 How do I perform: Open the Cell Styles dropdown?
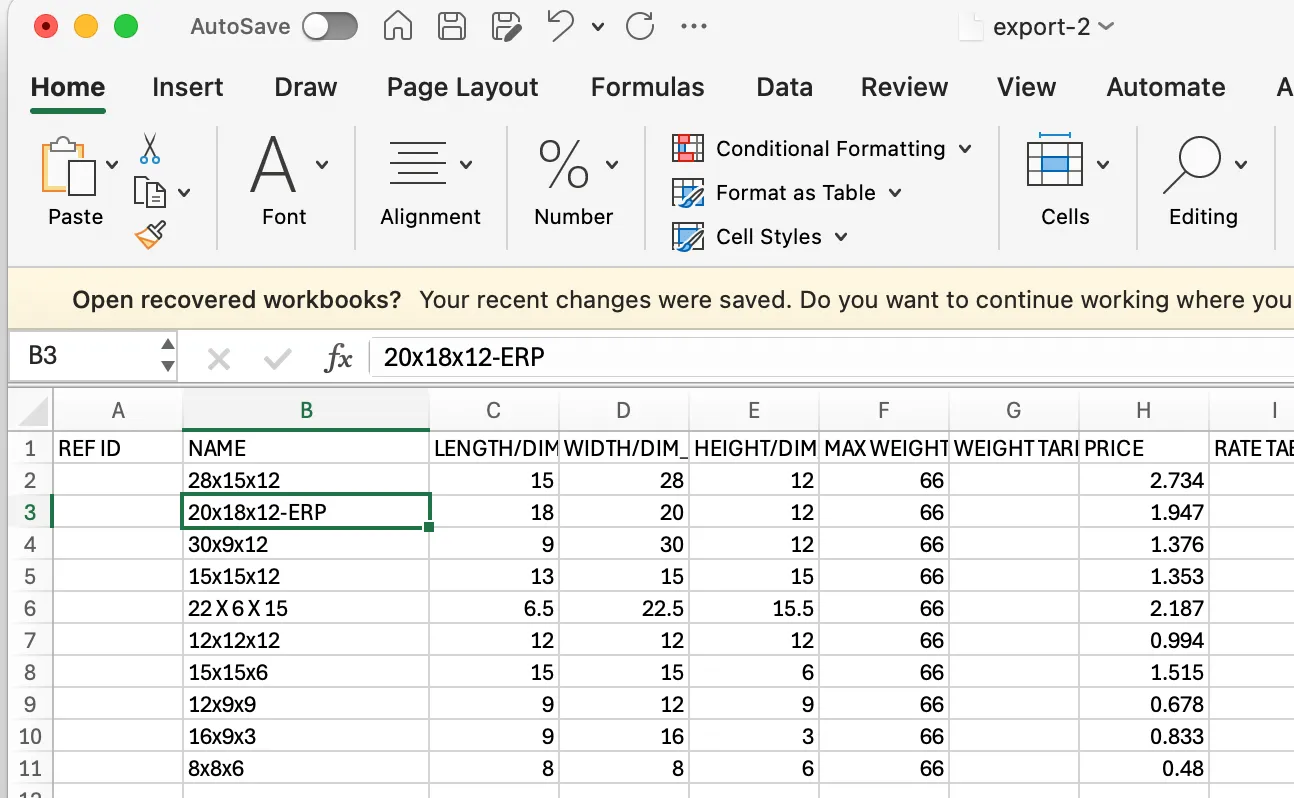[x=760, y=237]
